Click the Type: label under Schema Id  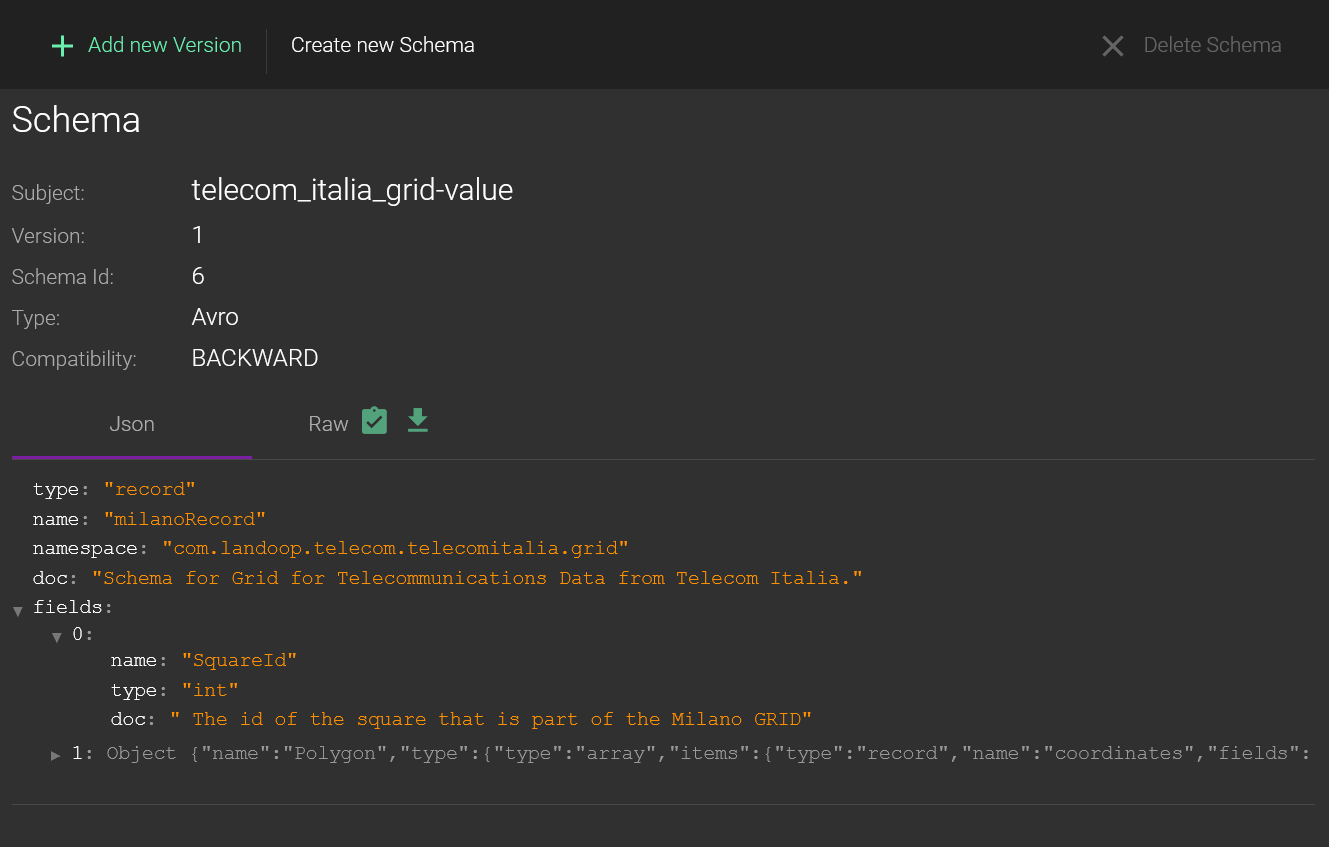36,318
